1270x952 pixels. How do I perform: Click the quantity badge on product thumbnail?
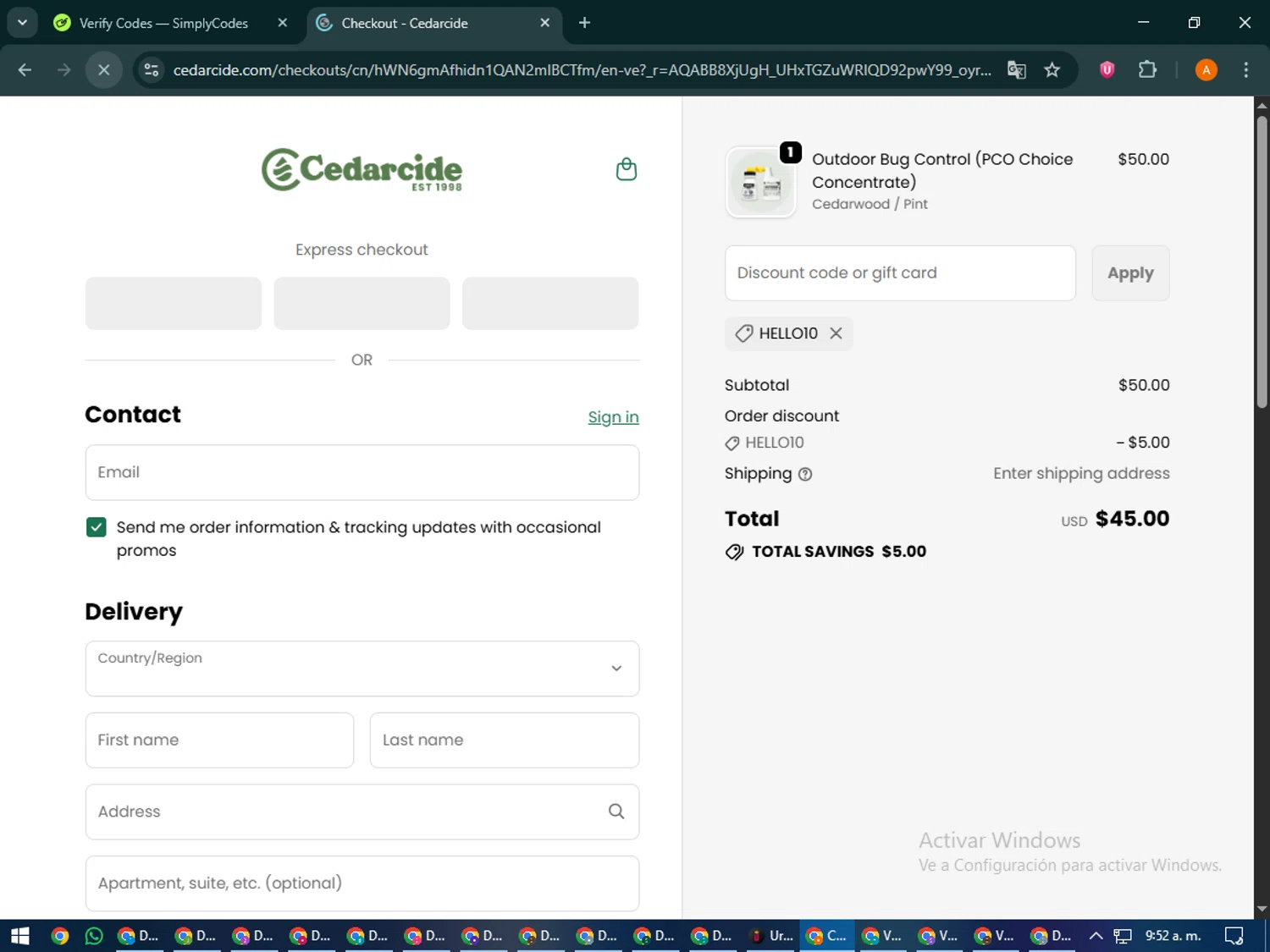tap(790, 152)
